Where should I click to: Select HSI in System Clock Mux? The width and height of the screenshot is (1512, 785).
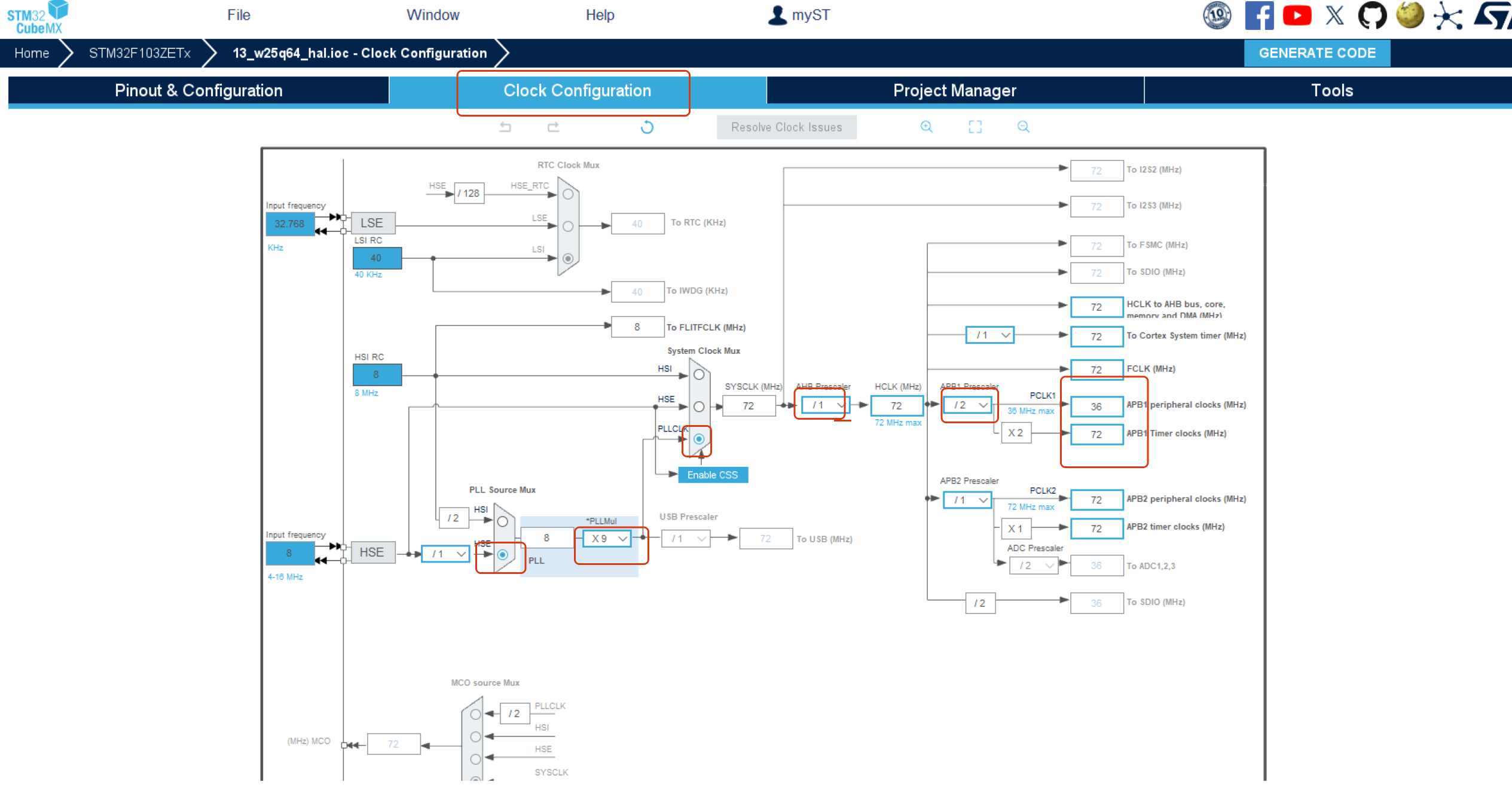pyautogui.click(x=698, y=375)
